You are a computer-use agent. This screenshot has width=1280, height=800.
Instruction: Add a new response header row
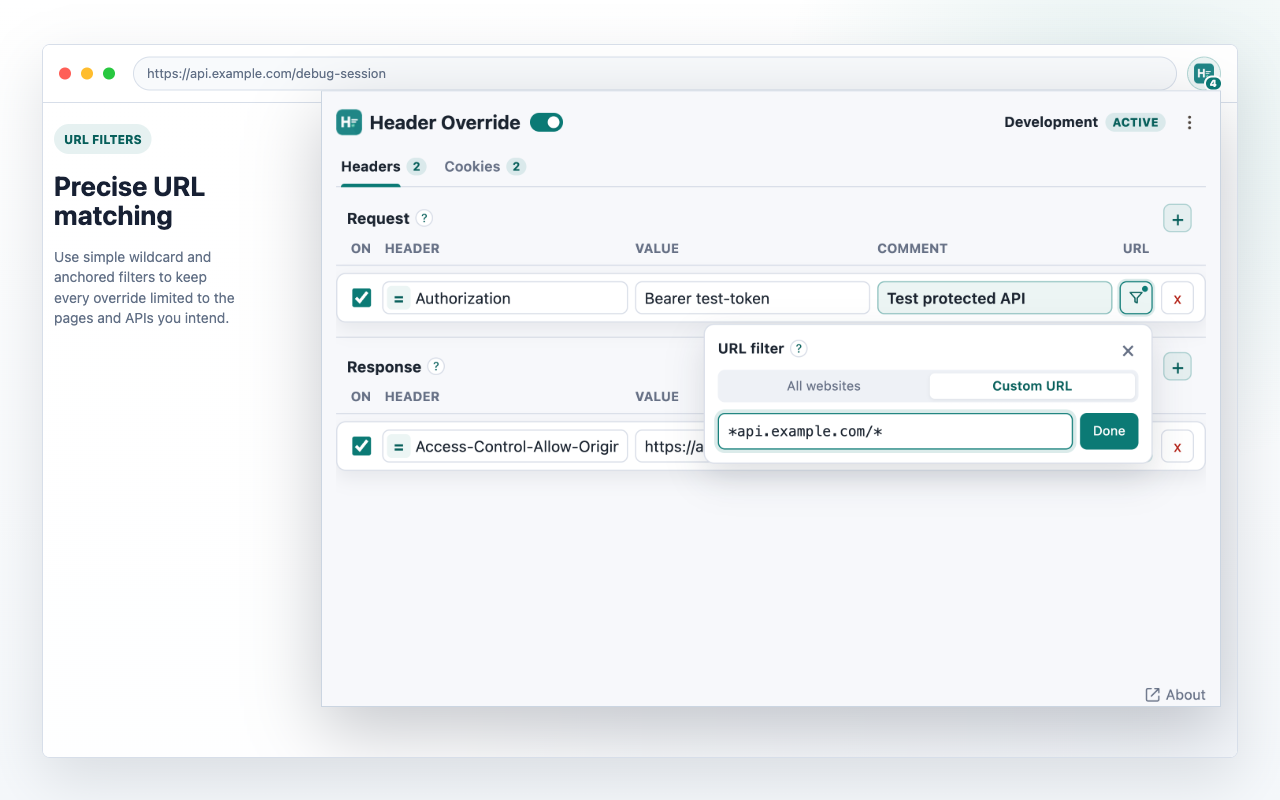1177,367
